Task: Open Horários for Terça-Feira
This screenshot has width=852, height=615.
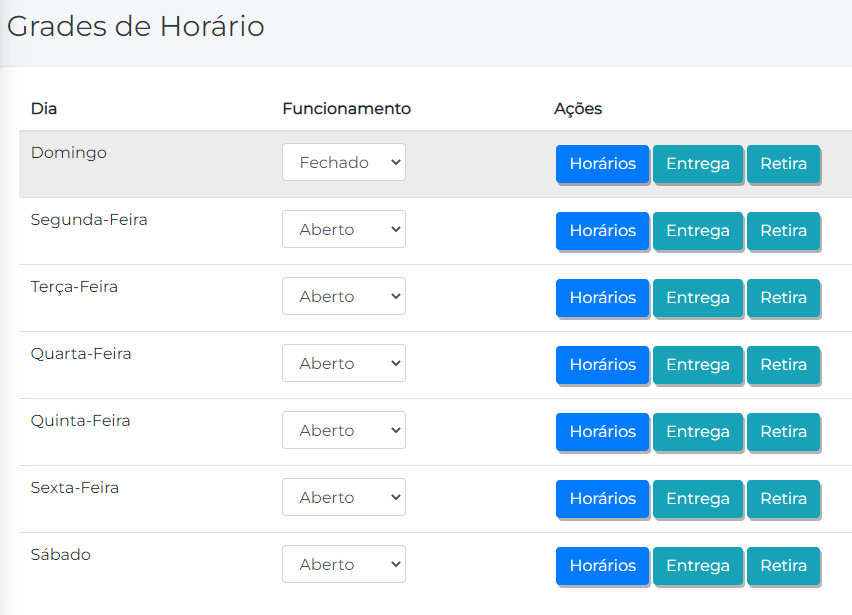Action: (602, 298)
